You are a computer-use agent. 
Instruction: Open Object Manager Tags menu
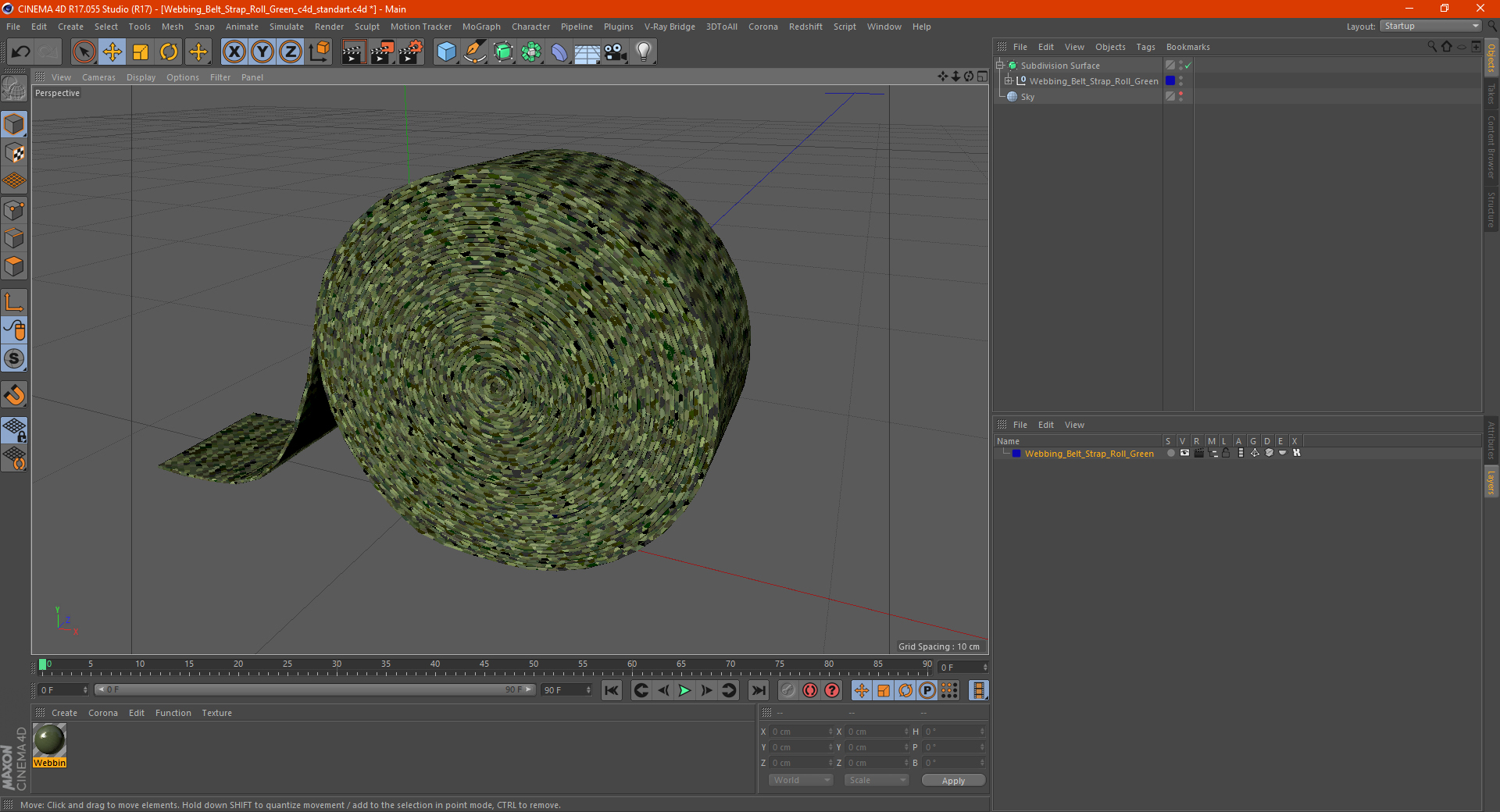pos(1145,47)
